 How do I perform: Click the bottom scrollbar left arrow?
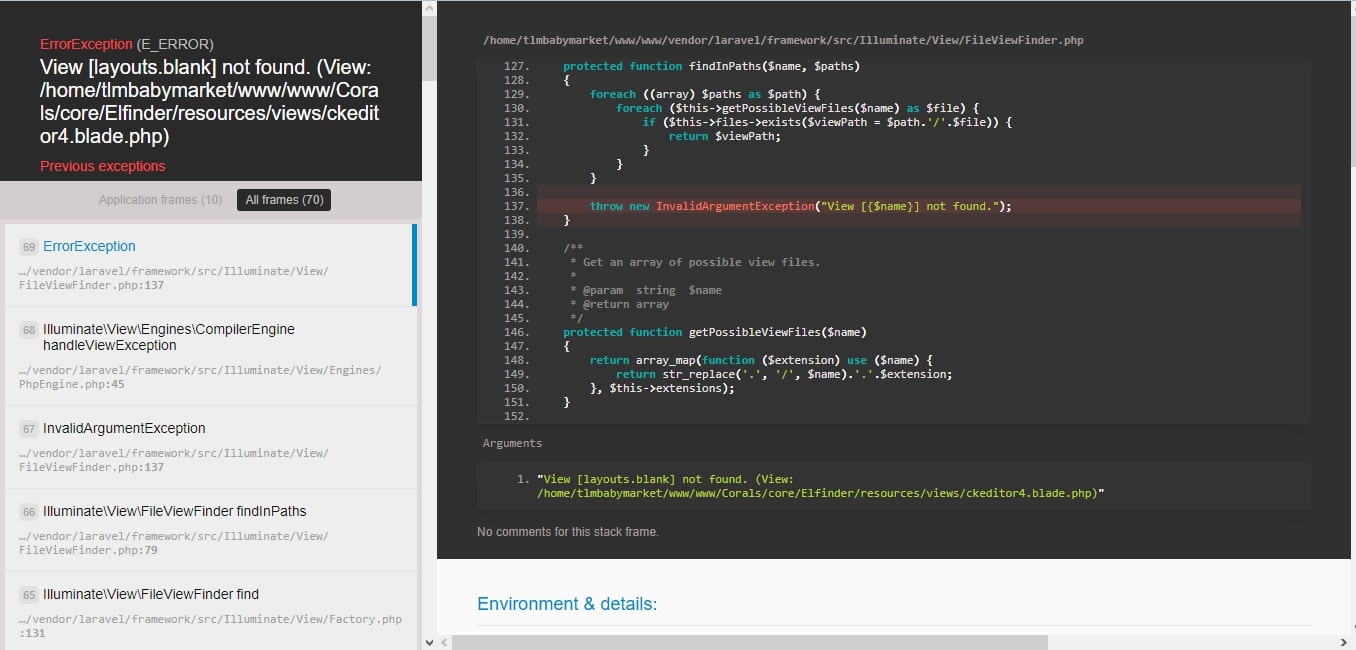445,642
